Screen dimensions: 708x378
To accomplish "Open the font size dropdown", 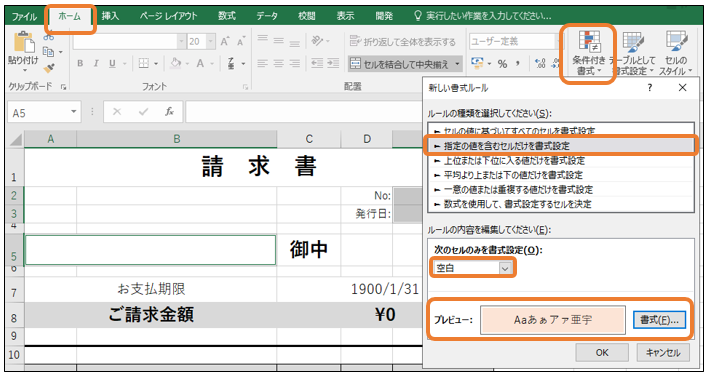I will point(211,42).
